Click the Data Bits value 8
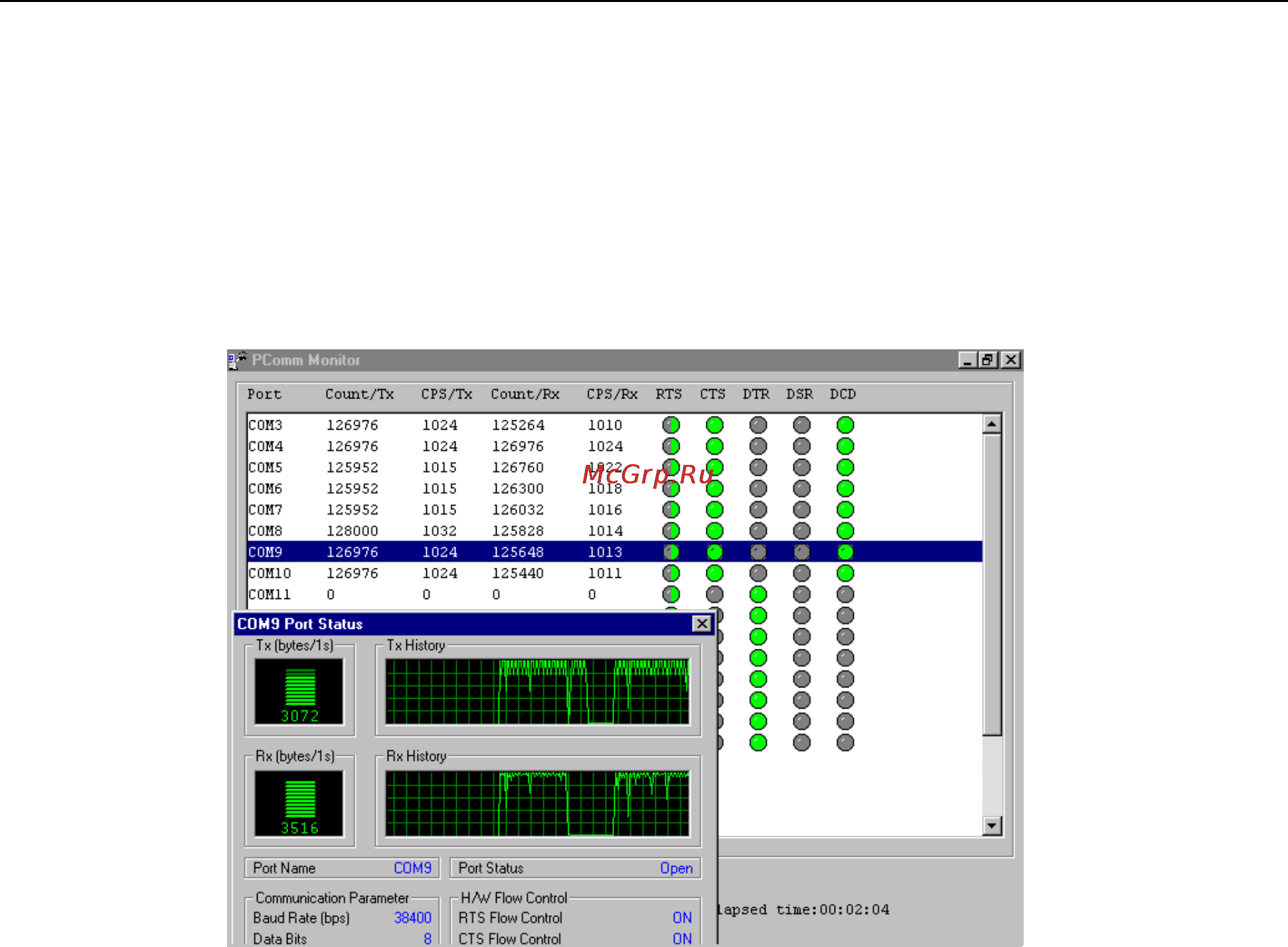The image size is (1288, 947). (428, 939)
